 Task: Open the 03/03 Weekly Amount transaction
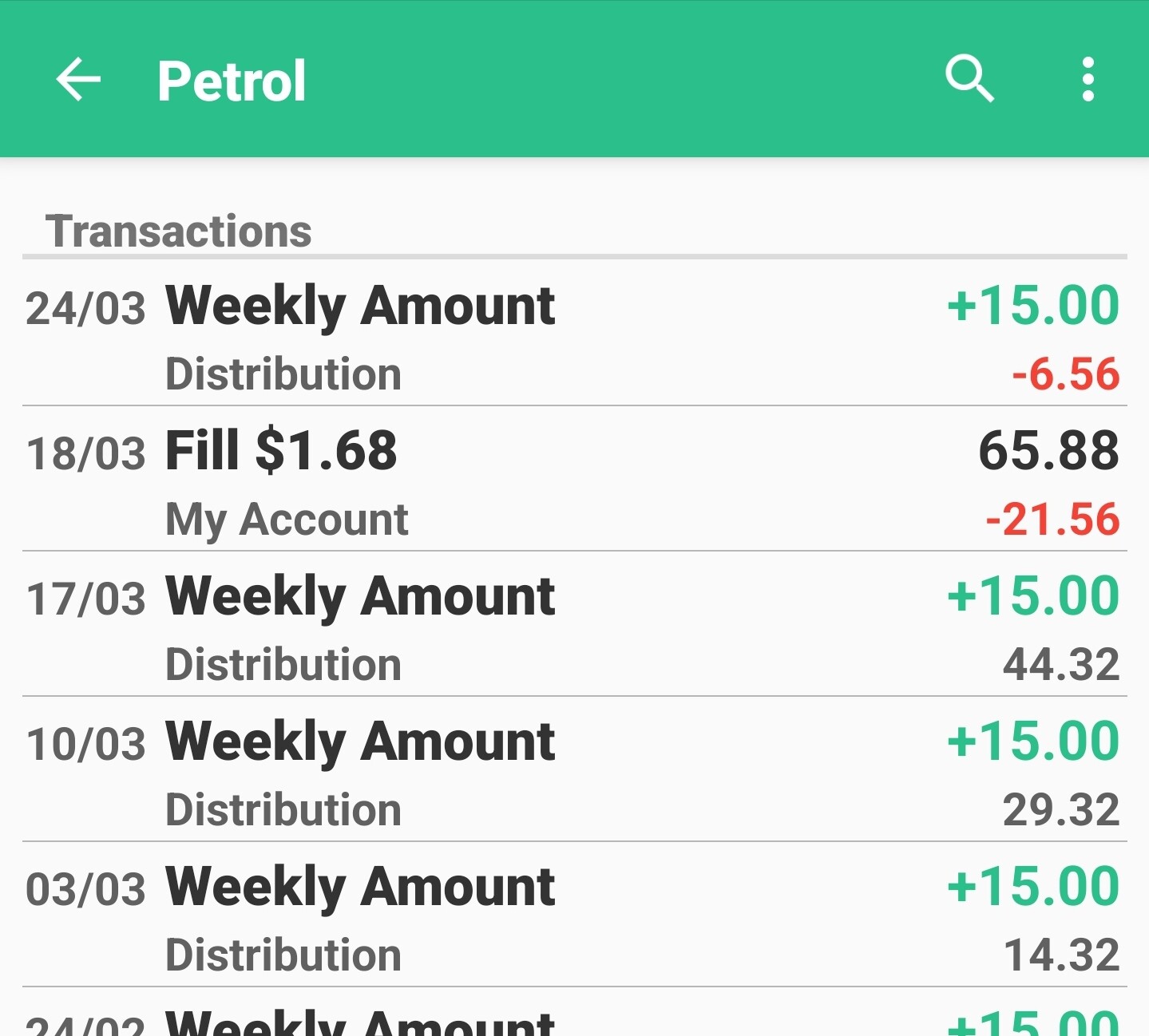tap(574, 915)
